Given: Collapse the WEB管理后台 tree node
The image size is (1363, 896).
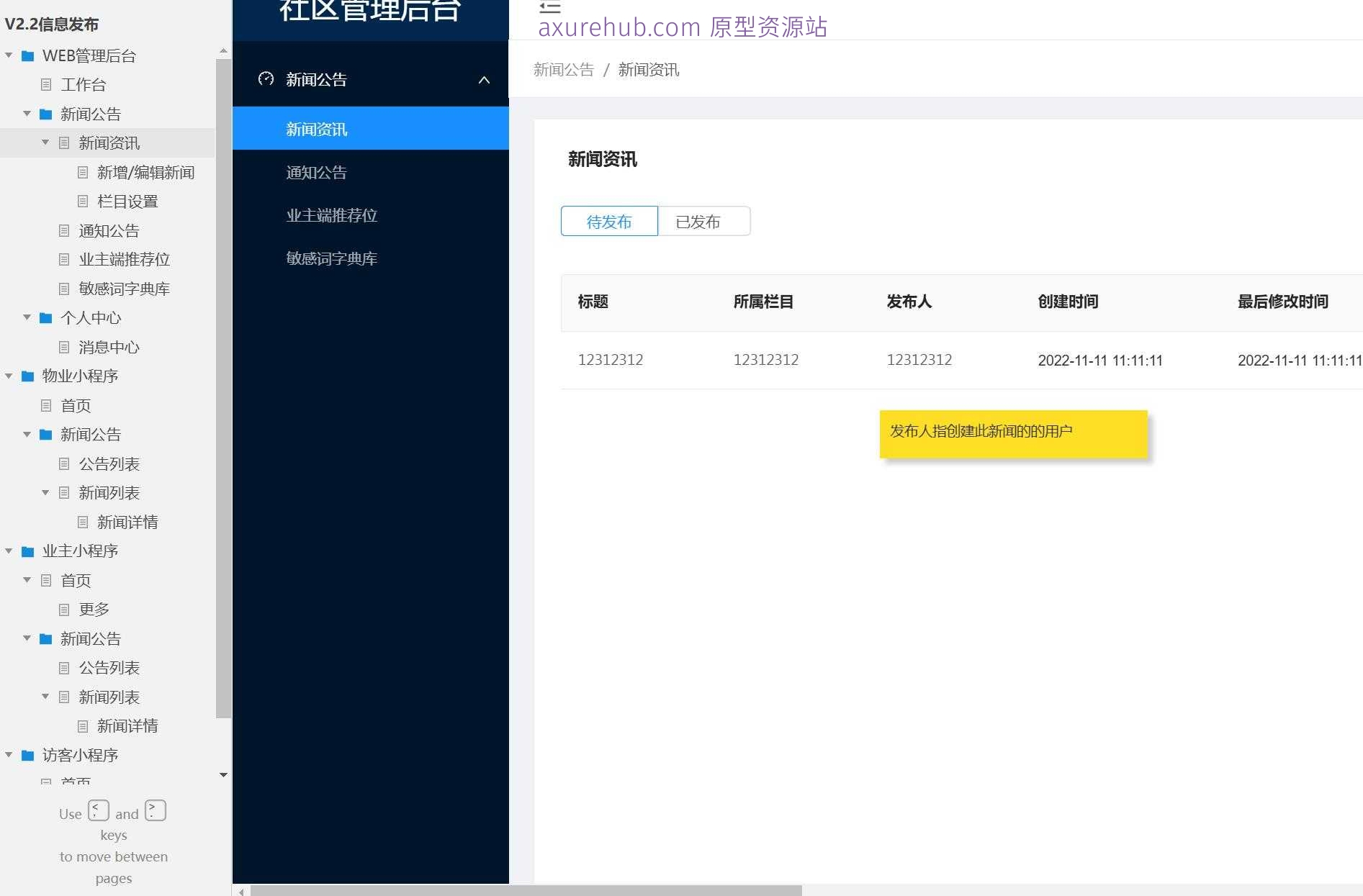Looking at the screenshot, I should 9,55.
